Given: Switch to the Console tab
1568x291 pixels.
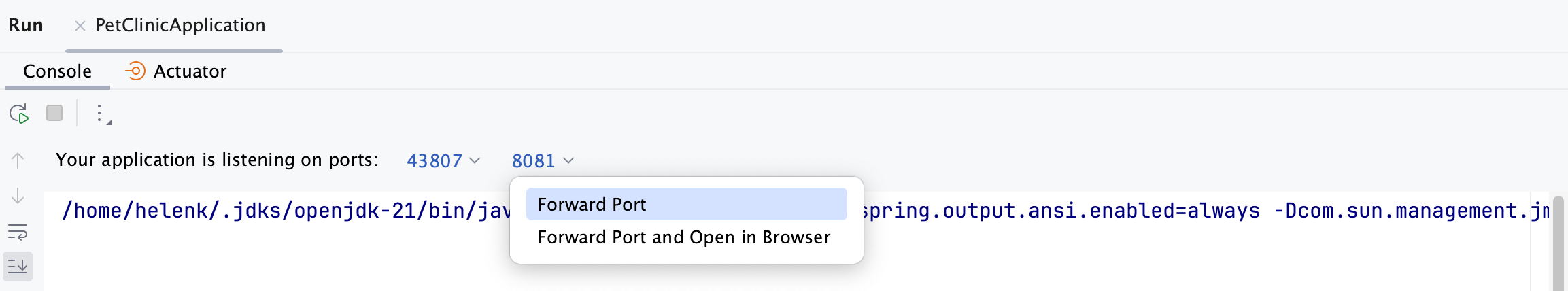Looking at the screenshot, I should point(57,71).
